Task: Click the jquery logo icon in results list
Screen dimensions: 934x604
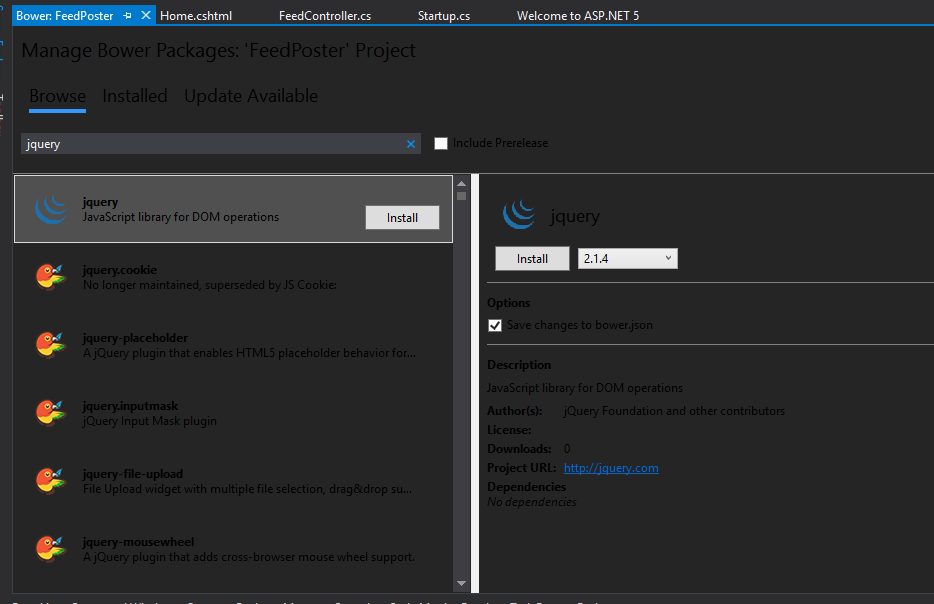Action: click(50, 209)
